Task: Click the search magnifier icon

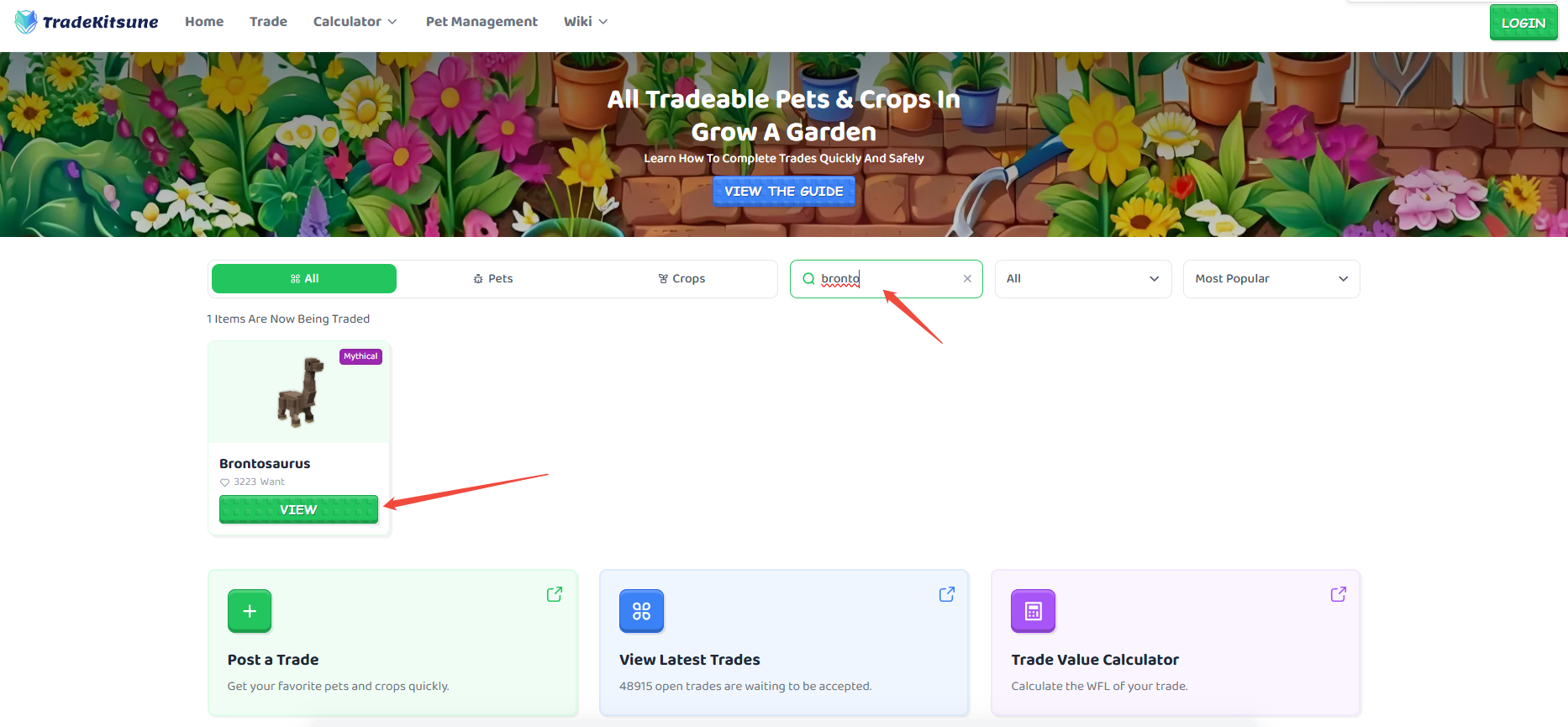Action: coord(808,279)
